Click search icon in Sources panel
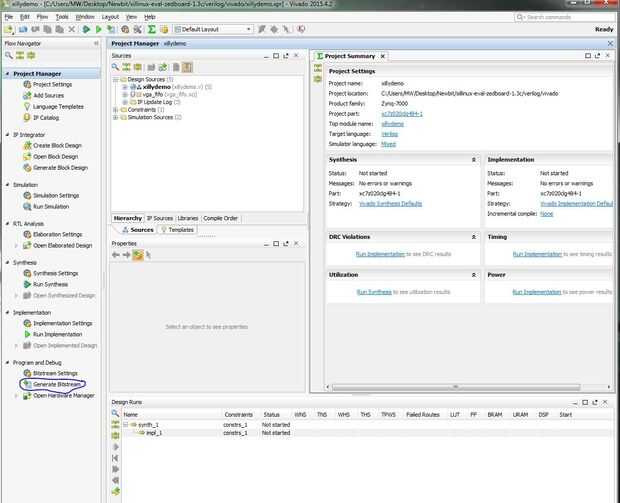The height and width of the screenshot is (503, 620). pos(116,69)
